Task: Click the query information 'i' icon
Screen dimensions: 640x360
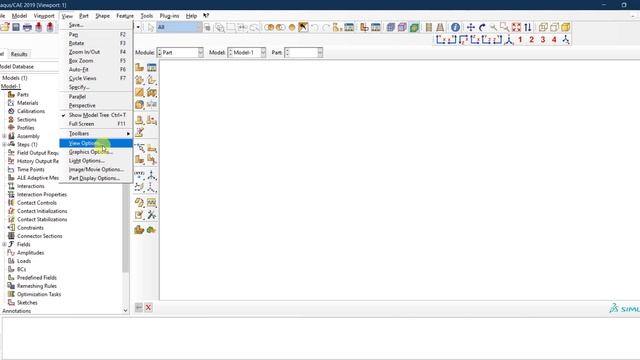Action: point(456,27)
